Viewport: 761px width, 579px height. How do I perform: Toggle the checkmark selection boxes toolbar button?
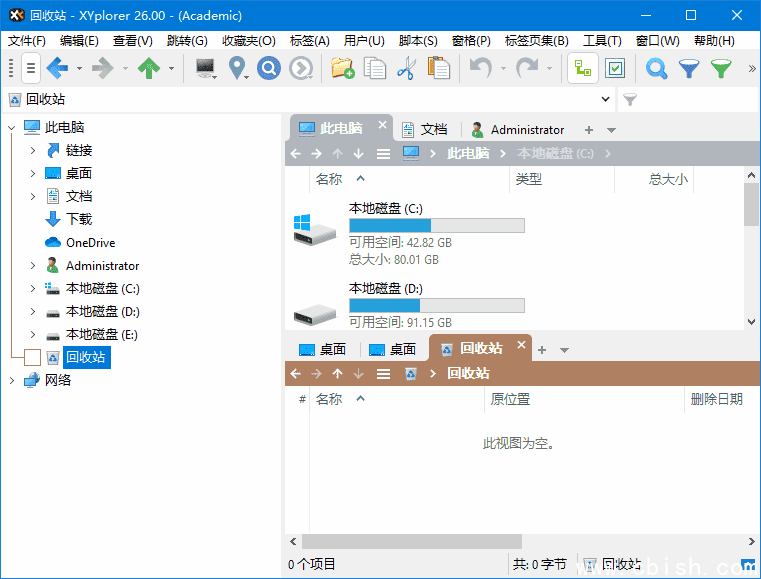615,68
